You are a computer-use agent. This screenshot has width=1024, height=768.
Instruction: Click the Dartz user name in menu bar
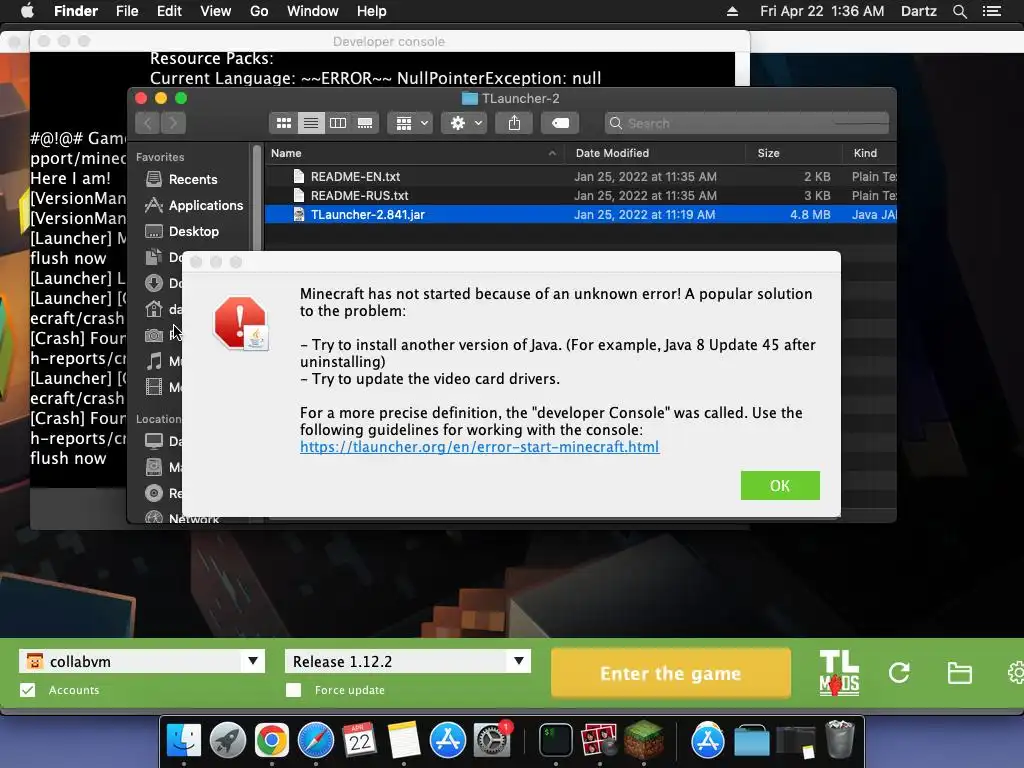coord(918,11)
